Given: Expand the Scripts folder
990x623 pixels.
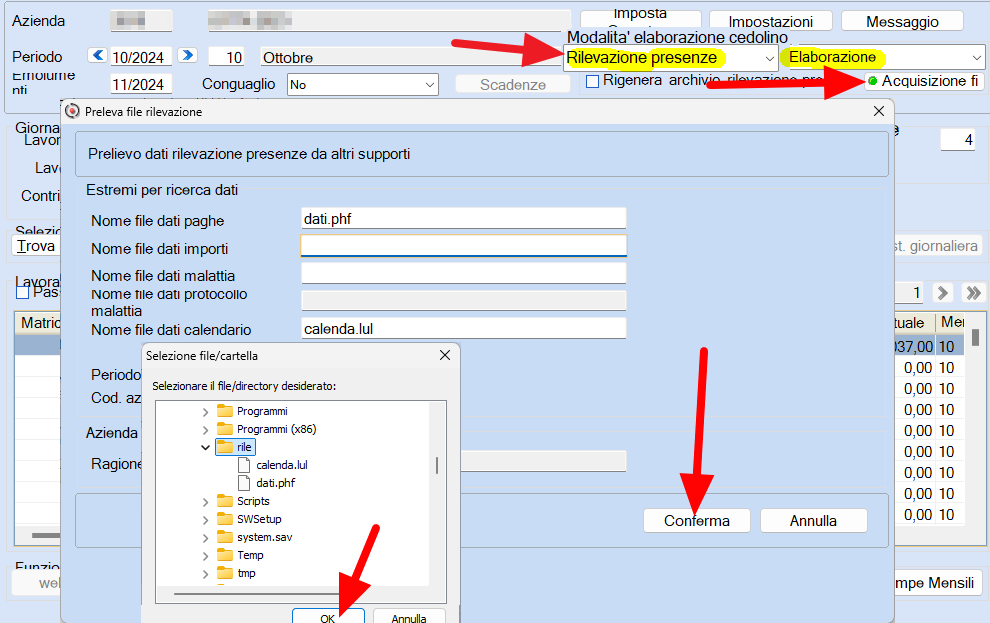Looking at the screenshot, I should coord(205,502).
